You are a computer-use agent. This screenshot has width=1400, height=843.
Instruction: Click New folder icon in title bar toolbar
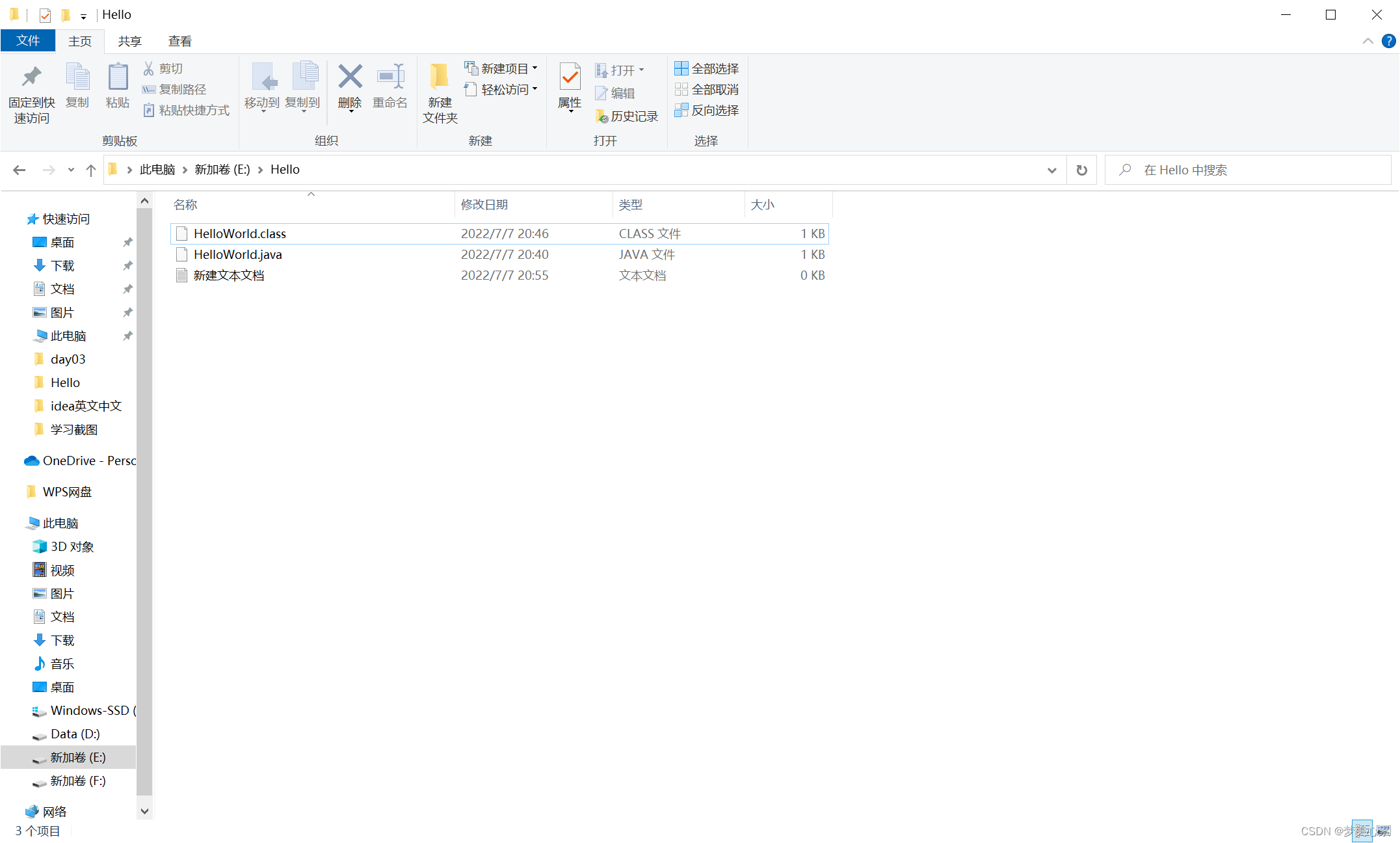coord(65,14)
